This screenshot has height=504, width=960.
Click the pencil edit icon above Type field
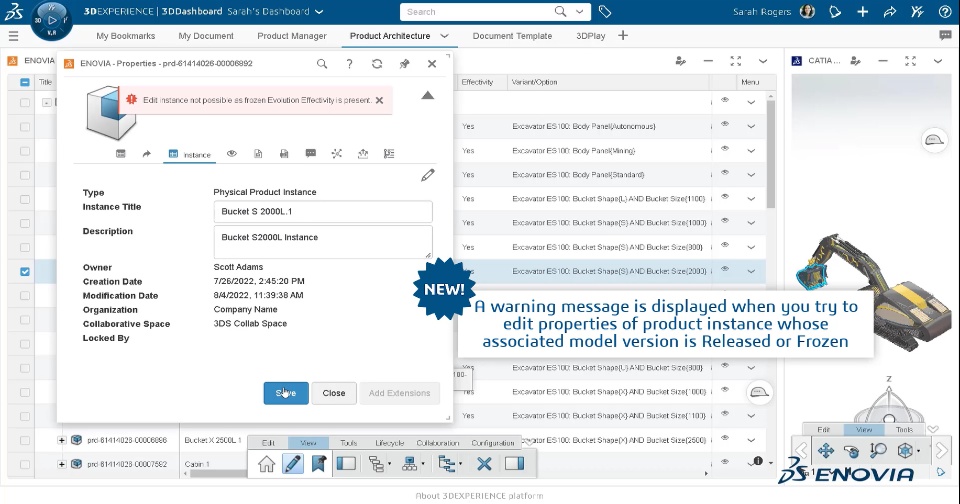427,175
